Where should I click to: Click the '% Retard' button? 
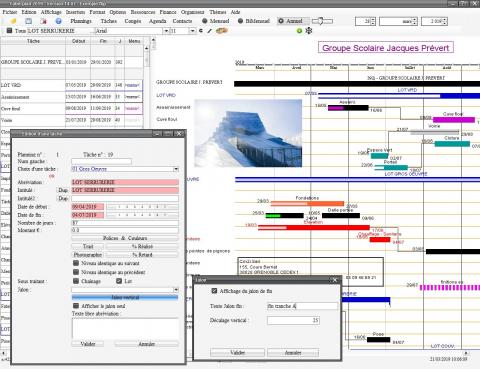[142, 255]
